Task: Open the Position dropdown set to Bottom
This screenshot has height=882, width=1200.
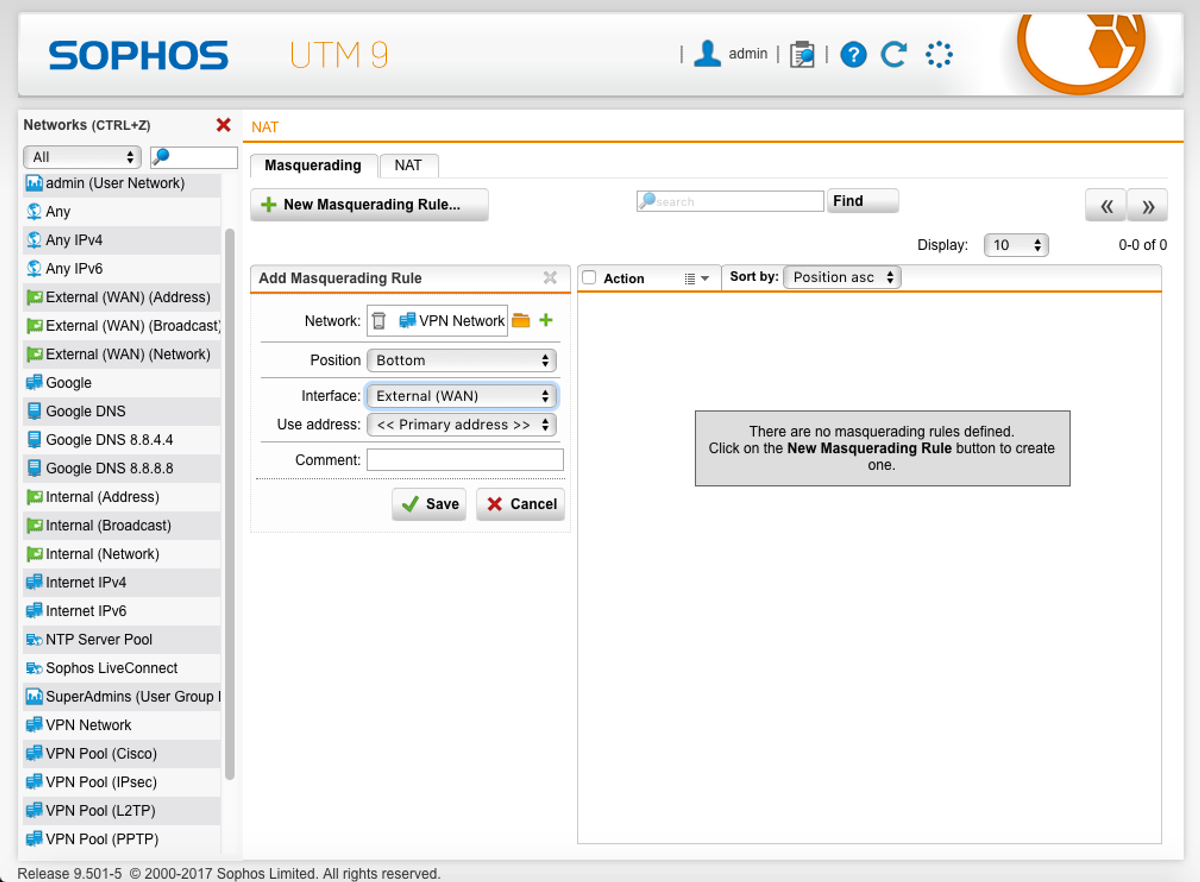Action: (462, 360)
